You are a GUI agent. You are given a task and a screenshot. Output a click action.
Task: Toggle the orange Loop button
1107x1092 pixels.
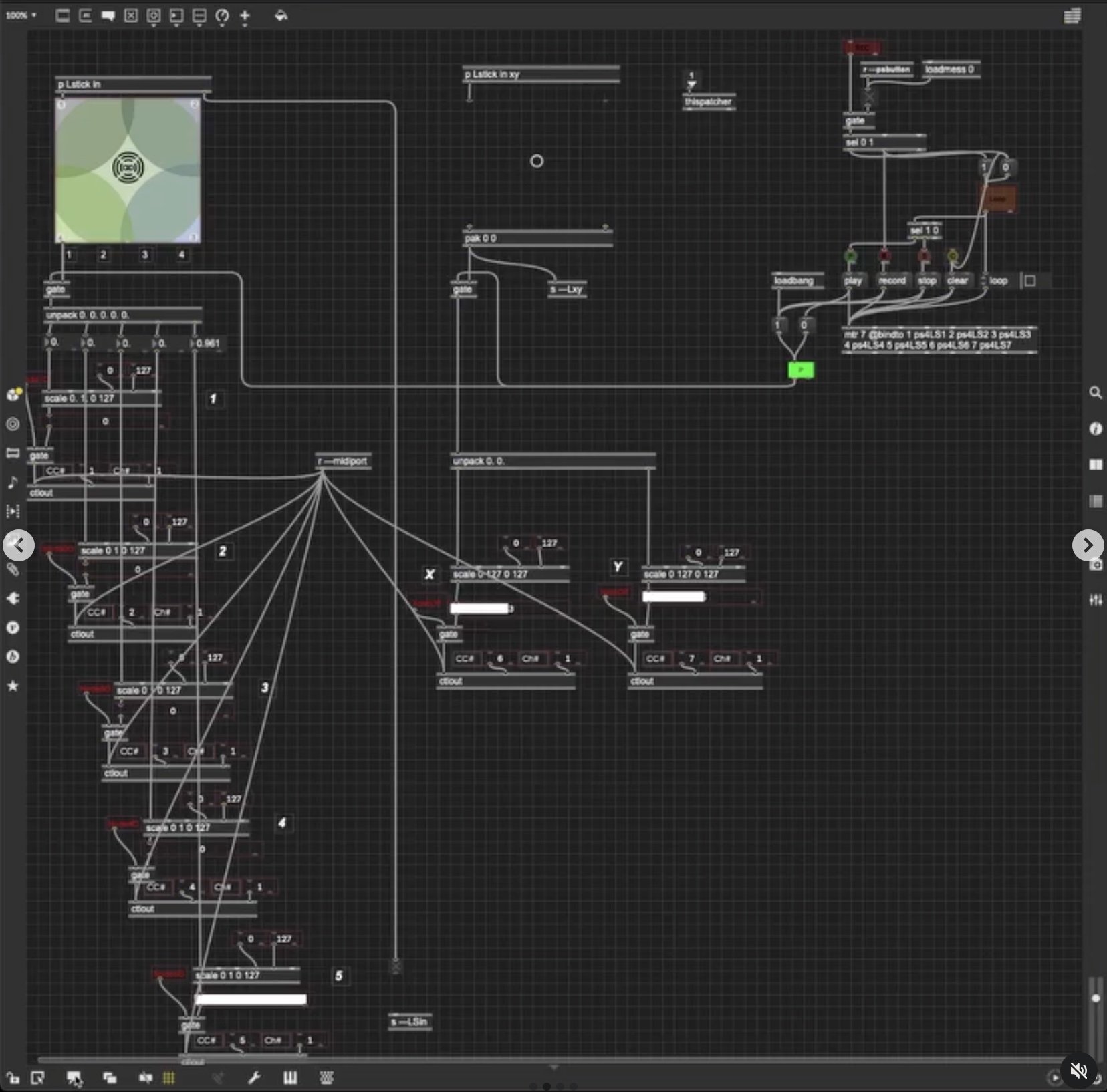[998, 199]
